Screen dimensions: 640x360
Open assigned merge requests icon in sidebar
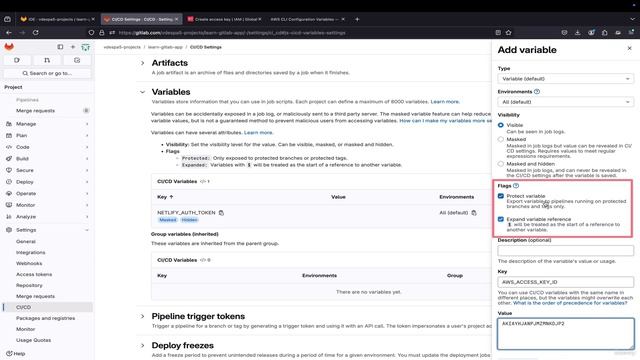click(47, 60)
